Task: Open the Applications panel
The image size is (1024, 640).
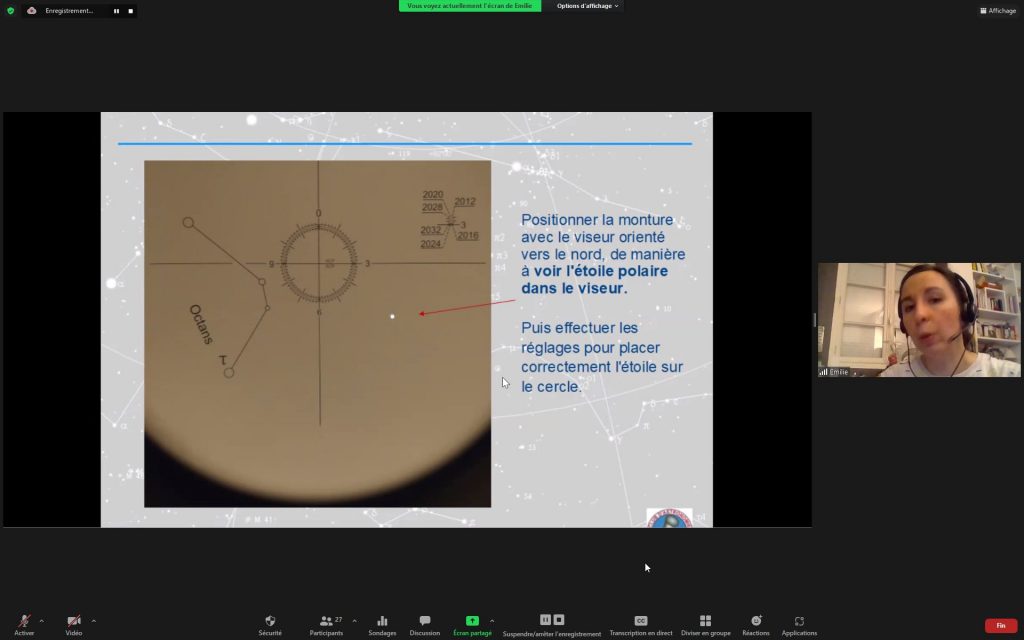Action: tap(799, 625)
